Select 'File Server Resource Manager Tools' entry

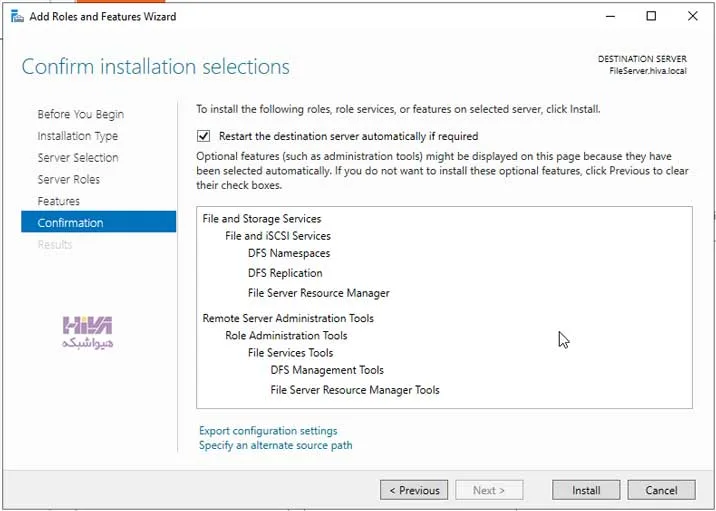(x=355, y=390)
